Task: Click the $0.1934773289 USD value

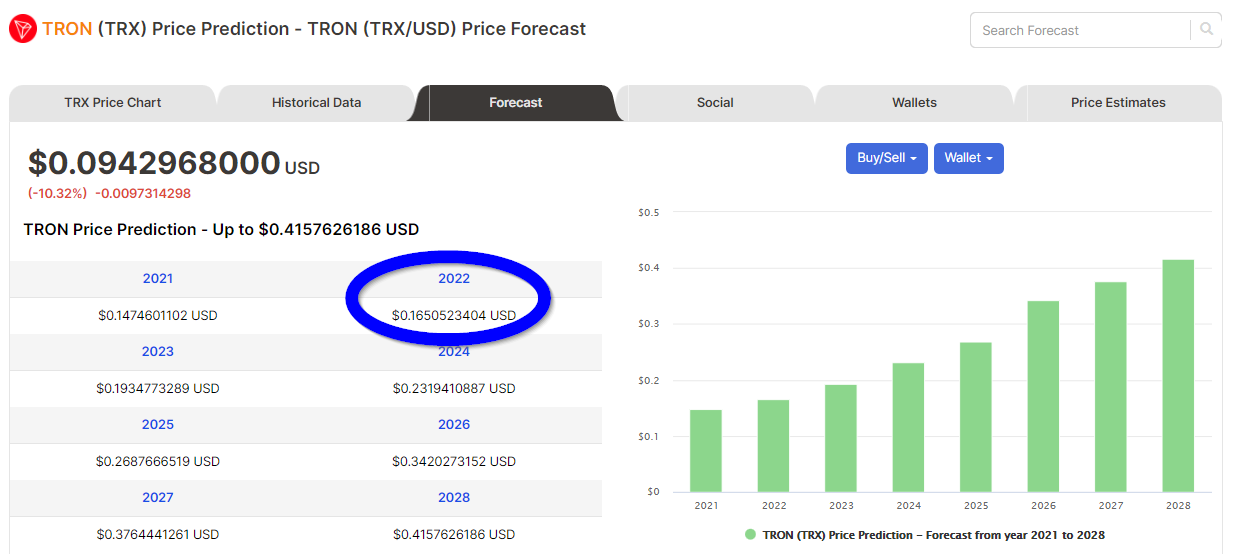Action: [158, 388]
